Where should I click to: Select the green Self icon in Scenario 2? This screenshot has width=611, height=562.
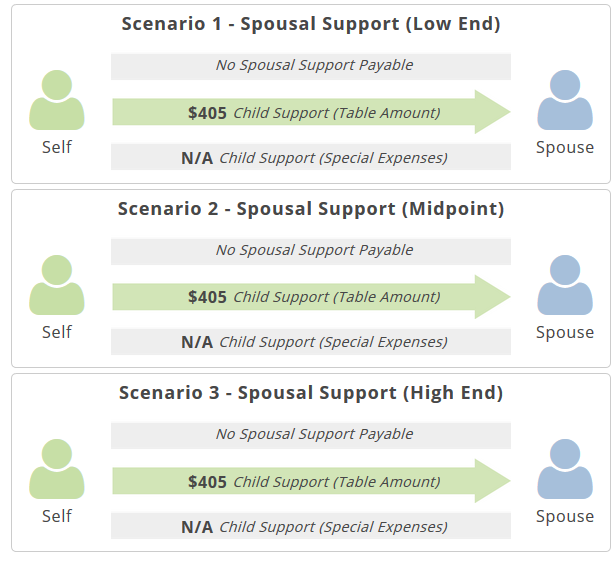(57, 285)
